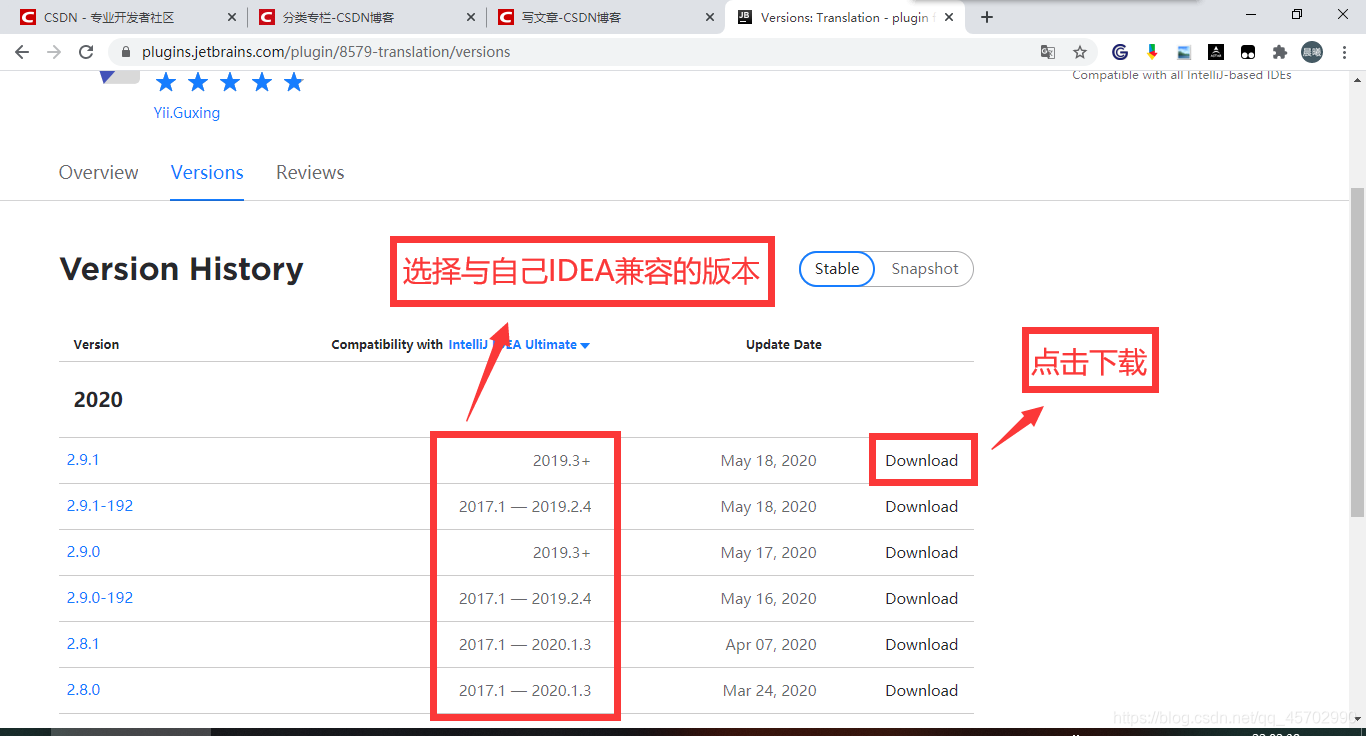Open version 2.8.1 link
This screenshot has width=1366, height=736.
click(x=83, y=644)
